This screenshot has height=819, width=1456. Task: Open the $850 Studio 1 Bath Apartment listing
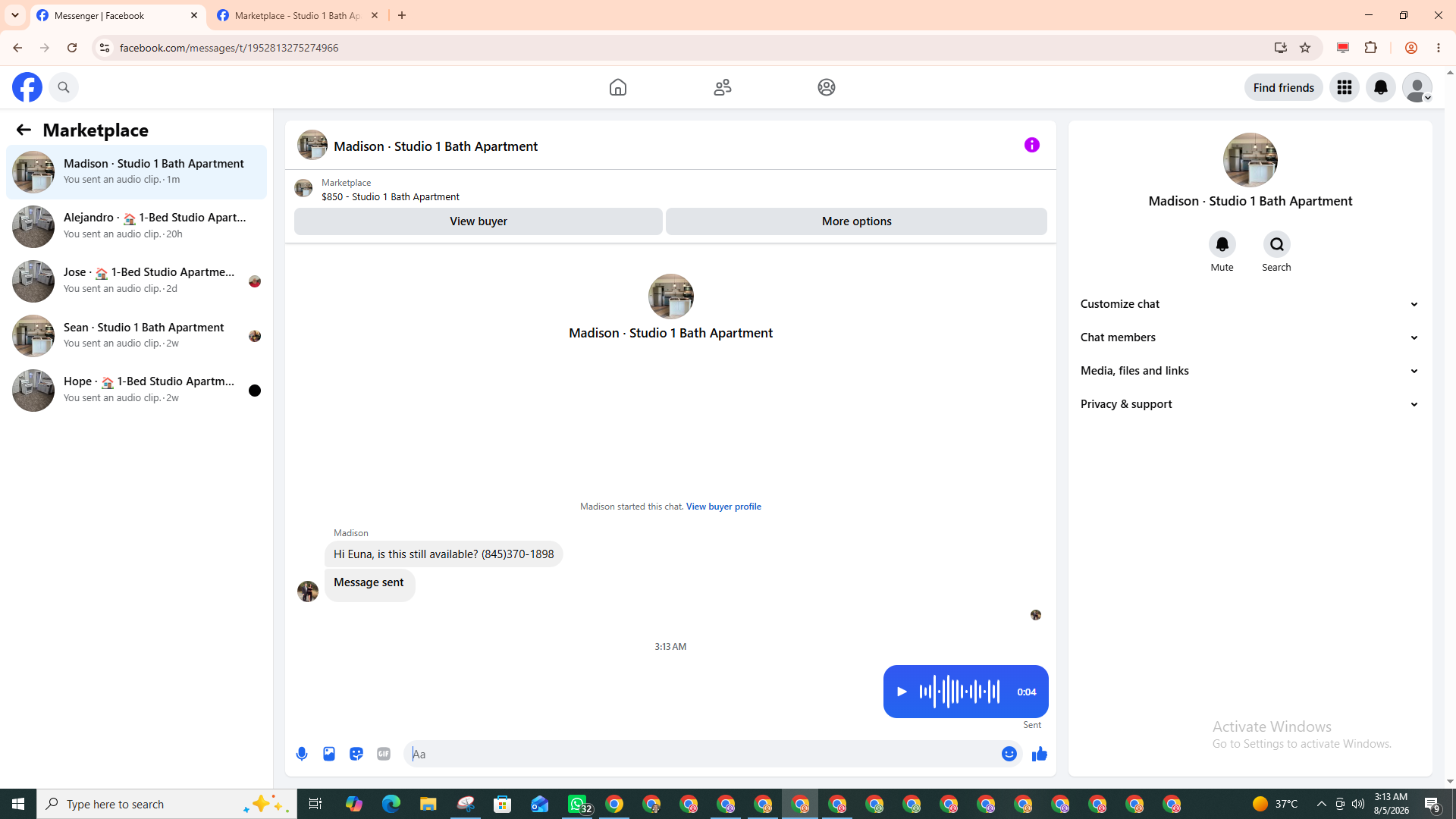point(391,196)
